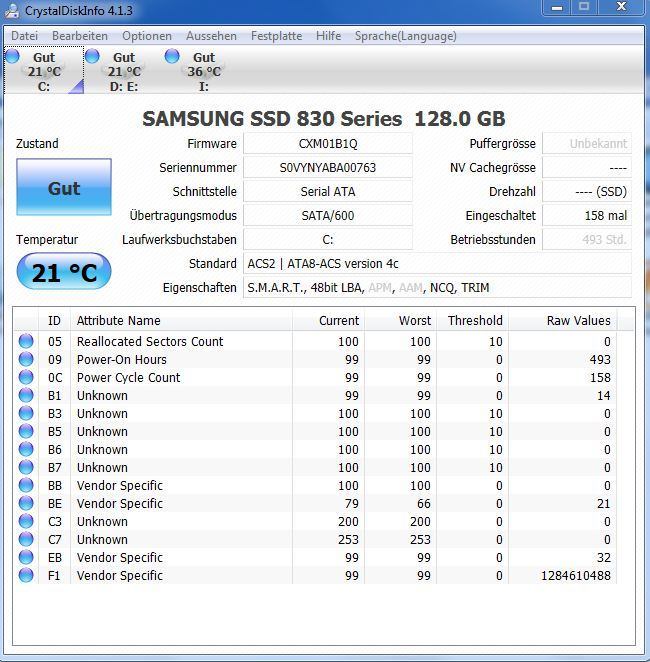Click the Eigenschaften field with S.M.A.R.T.

coord(437,288)
